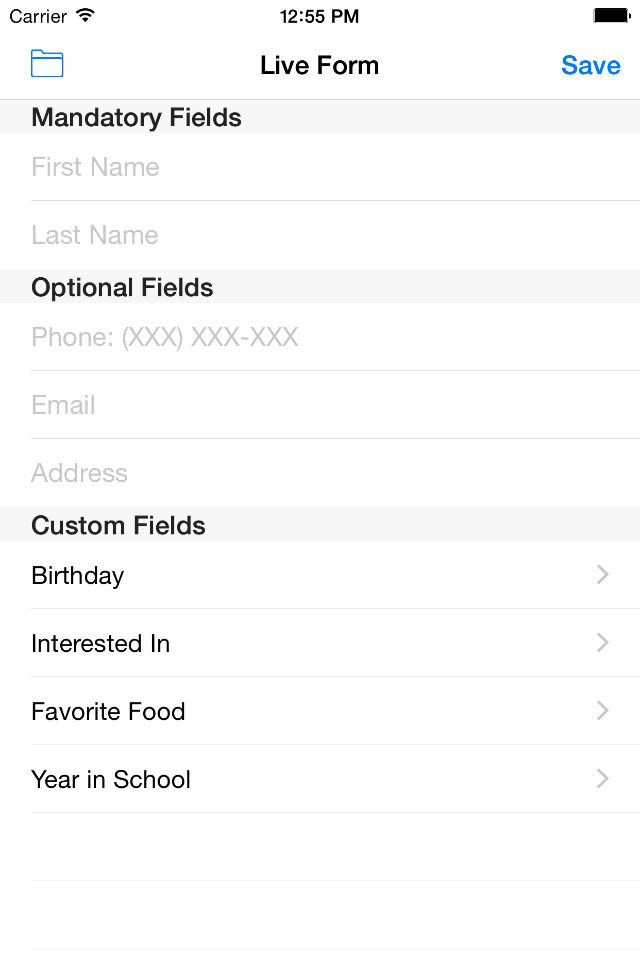This screenshot has width=640, height=960.
Task: Enter the Phone number field
Action: [x=320, y=337]
